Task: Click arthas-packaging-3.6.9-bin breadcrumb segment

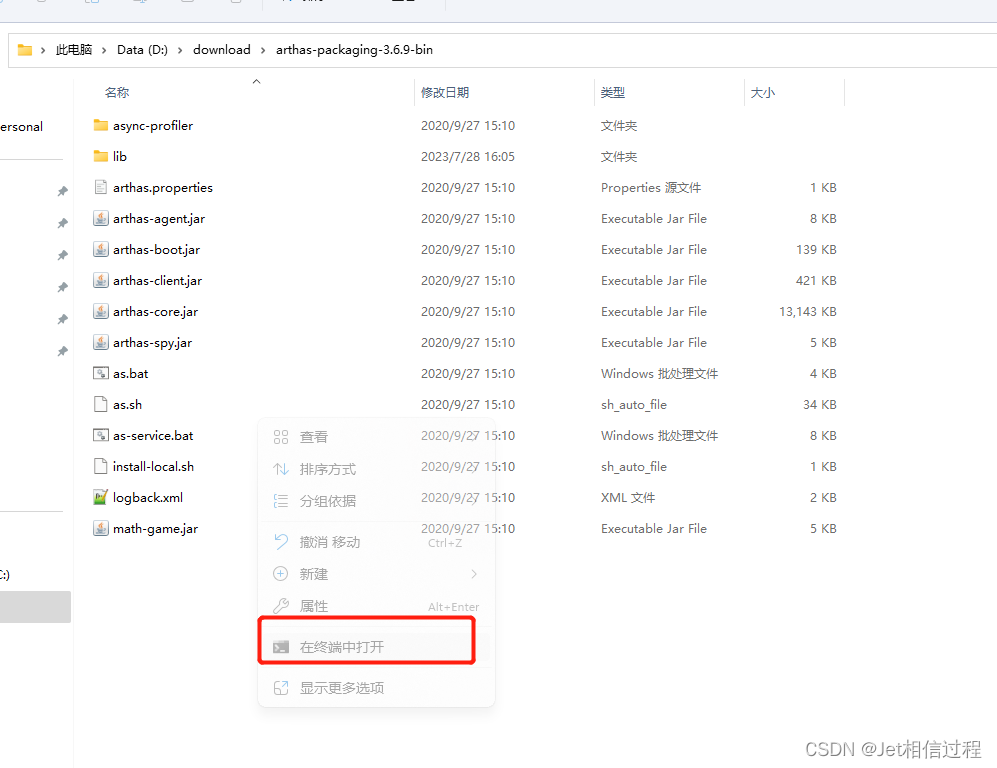Action: point(354,50)
